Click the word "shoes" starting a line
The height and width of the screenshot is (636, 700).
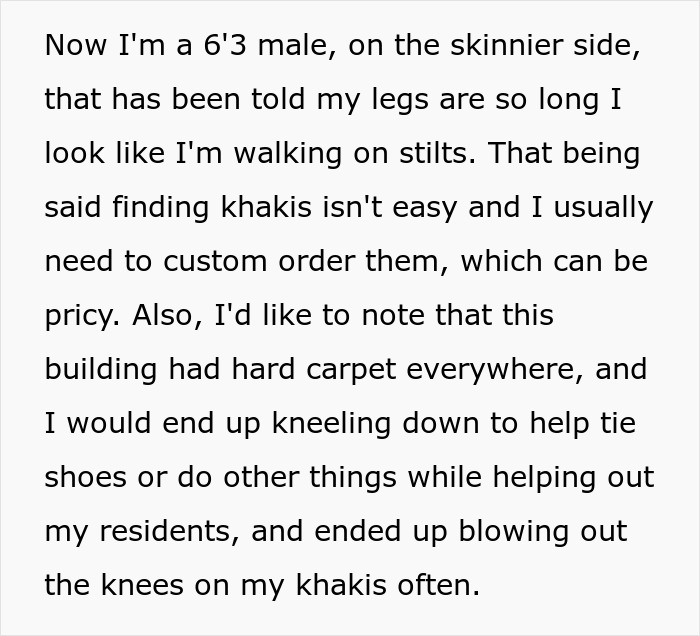click(86, 478)
